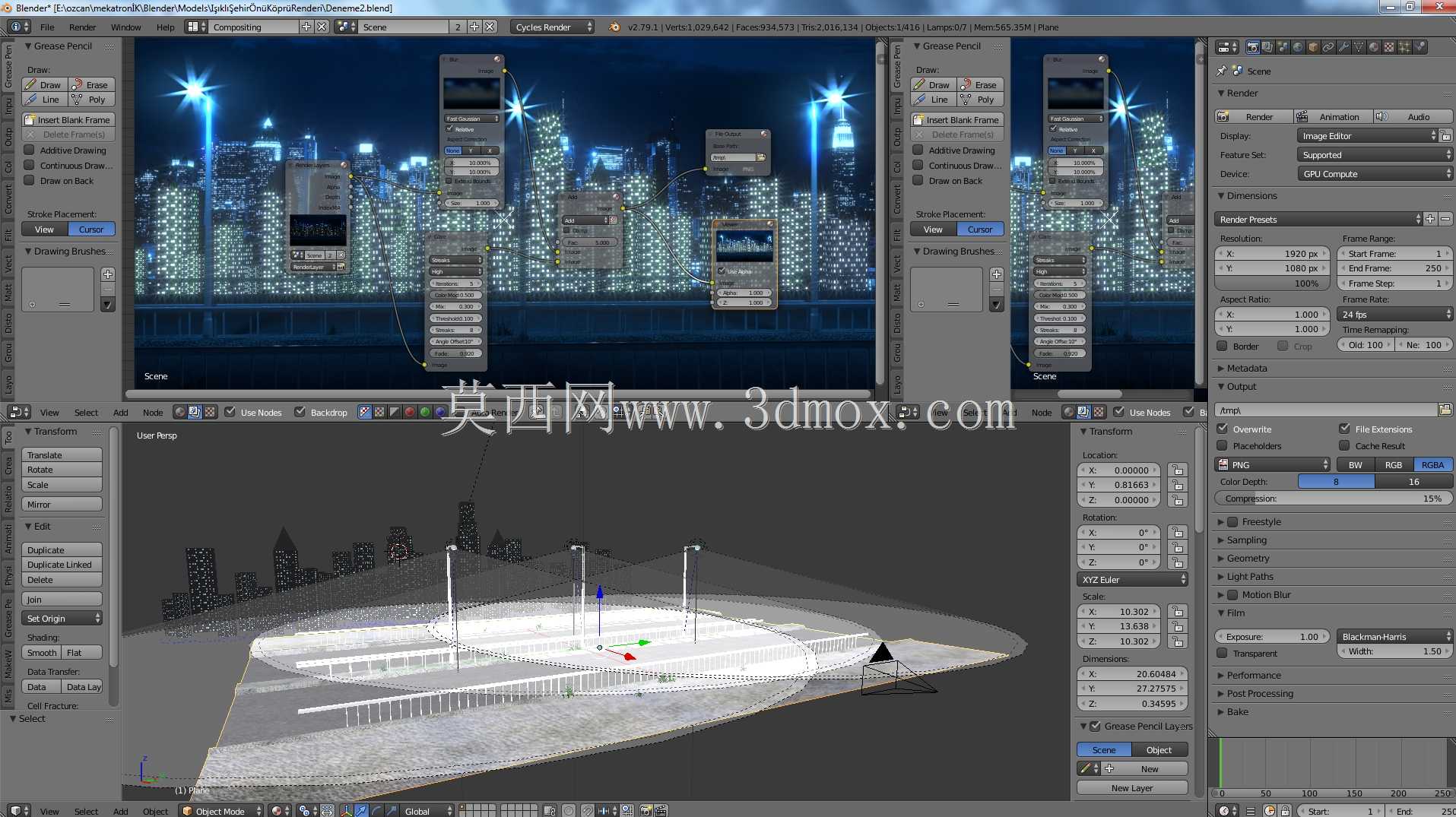Click the Animation render button
The image size is (1456, 817).
click(1334, 116)
